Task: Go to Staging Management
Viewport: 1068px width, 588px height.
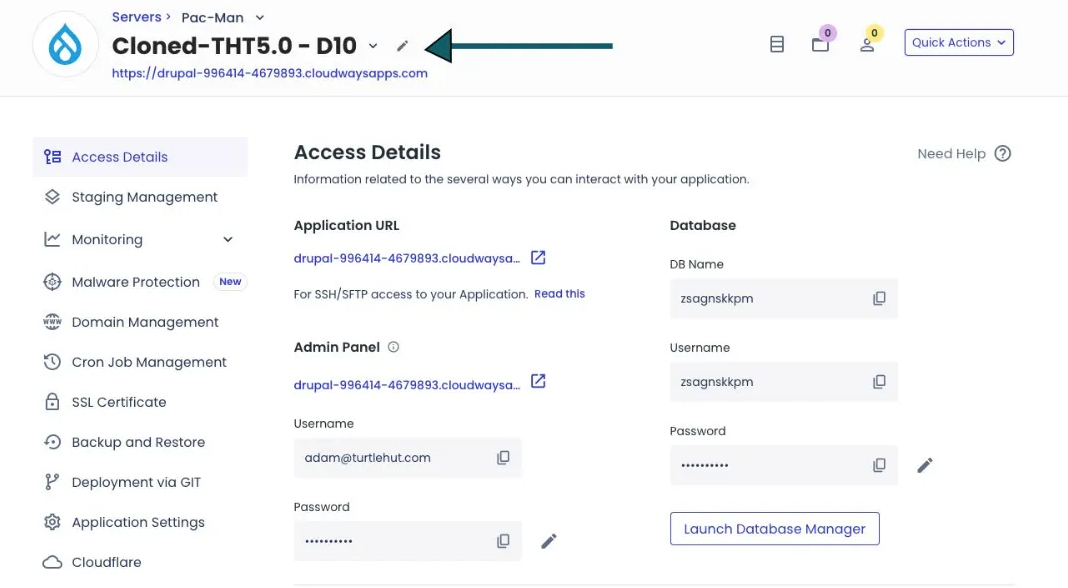Action: (144, 197)
